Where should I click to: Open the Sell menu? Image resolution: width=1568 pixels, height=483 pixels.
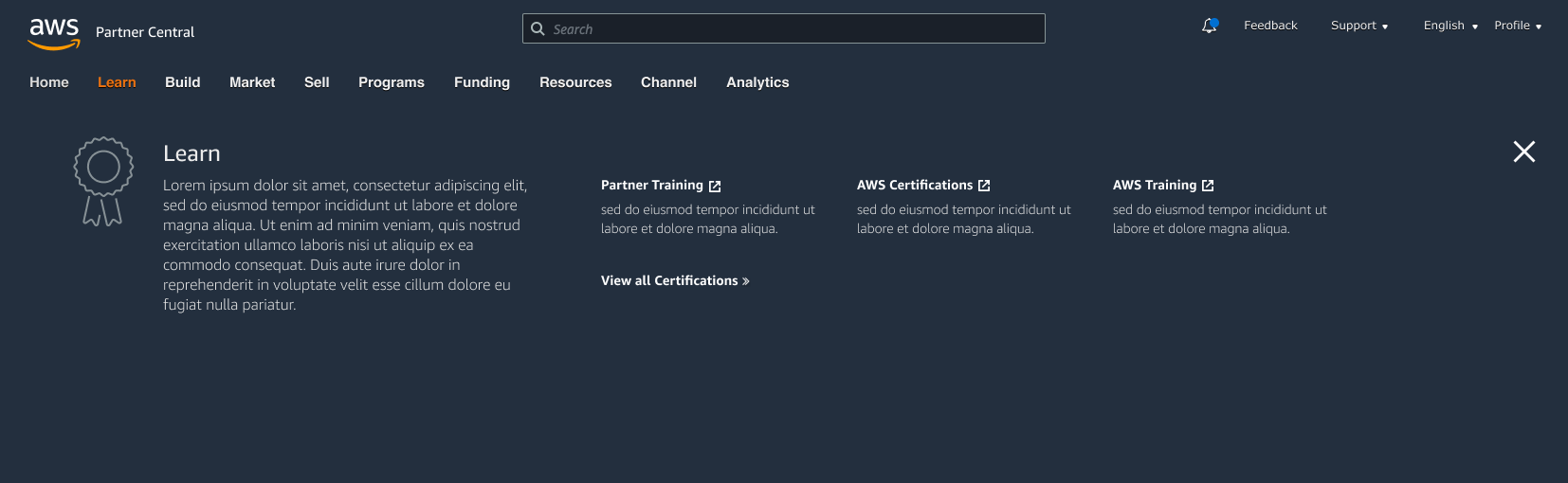[x=317, y=82]
